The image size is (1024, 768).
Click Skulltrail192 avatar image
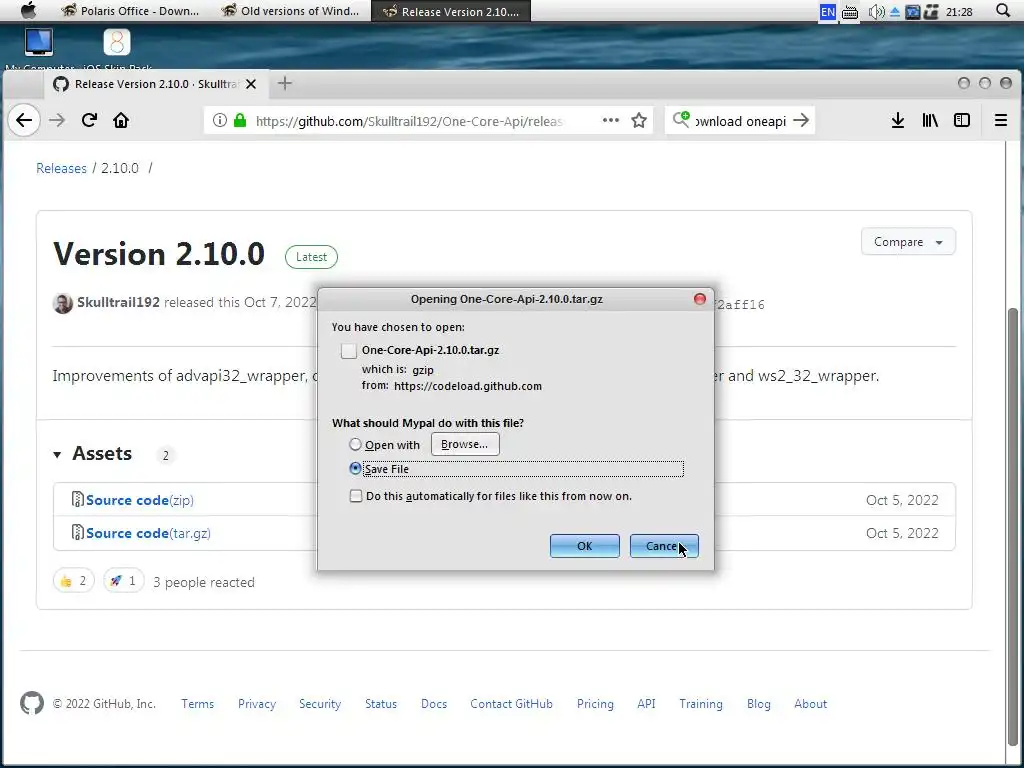[63, 303]
